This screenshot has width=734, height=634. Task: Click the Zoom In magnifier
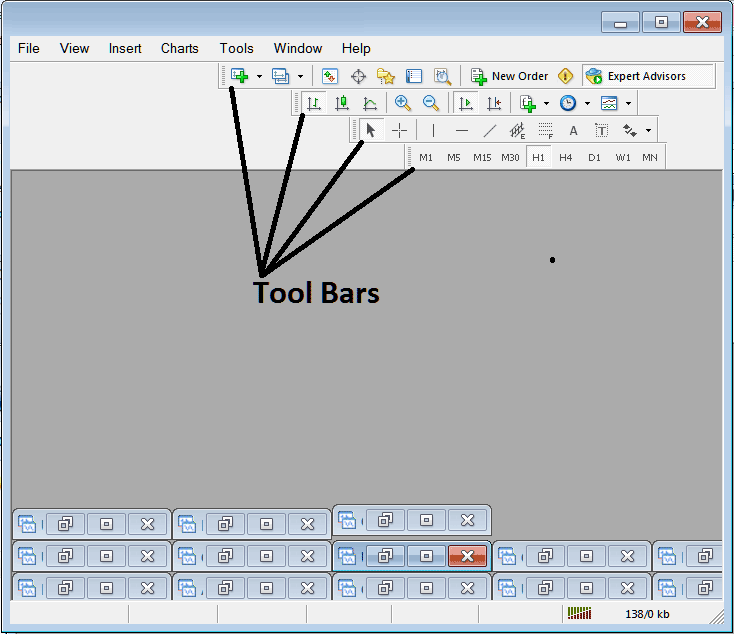[x=403, y=103]
